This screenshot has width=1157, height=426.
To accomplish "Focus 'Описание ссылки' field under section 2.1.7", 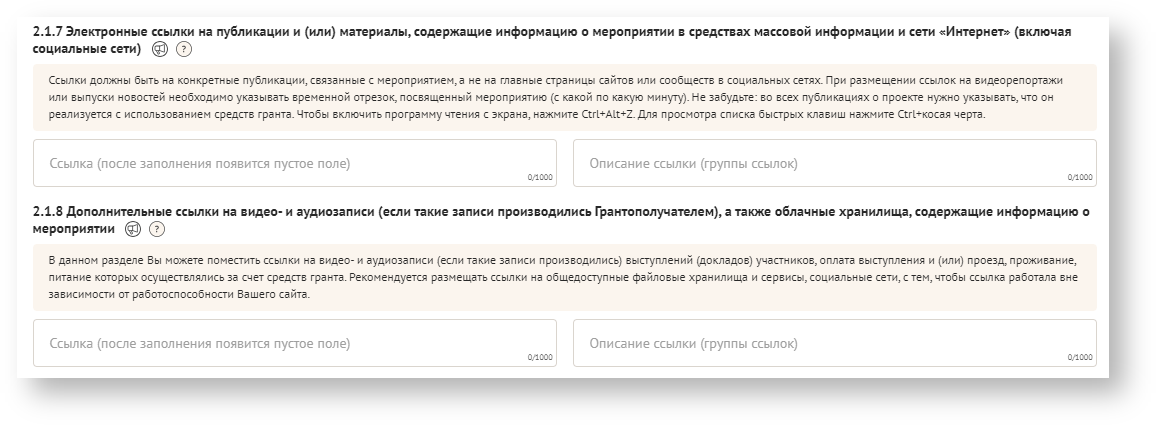I will (834, 163).
